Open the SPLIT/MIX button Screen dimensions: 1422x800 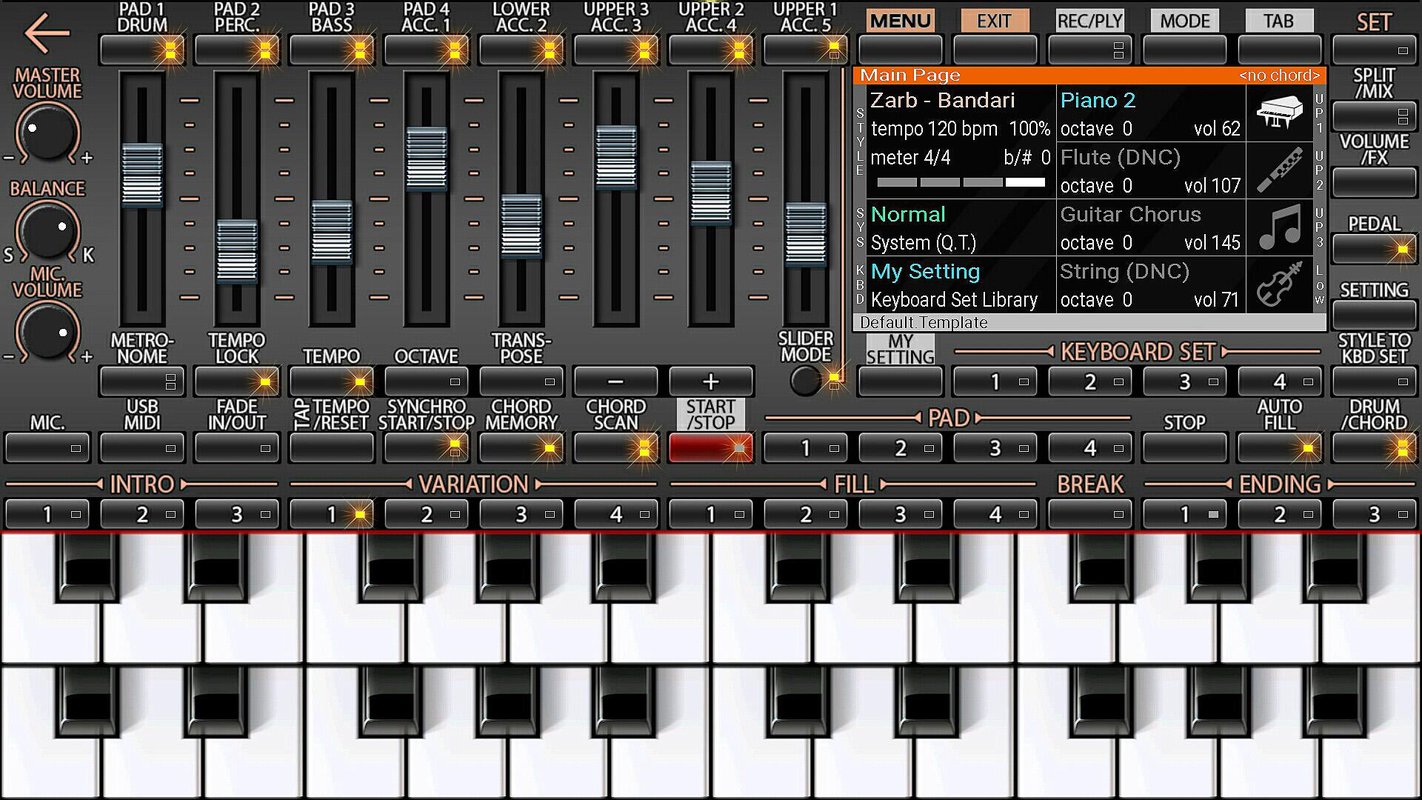point(1375,116)
